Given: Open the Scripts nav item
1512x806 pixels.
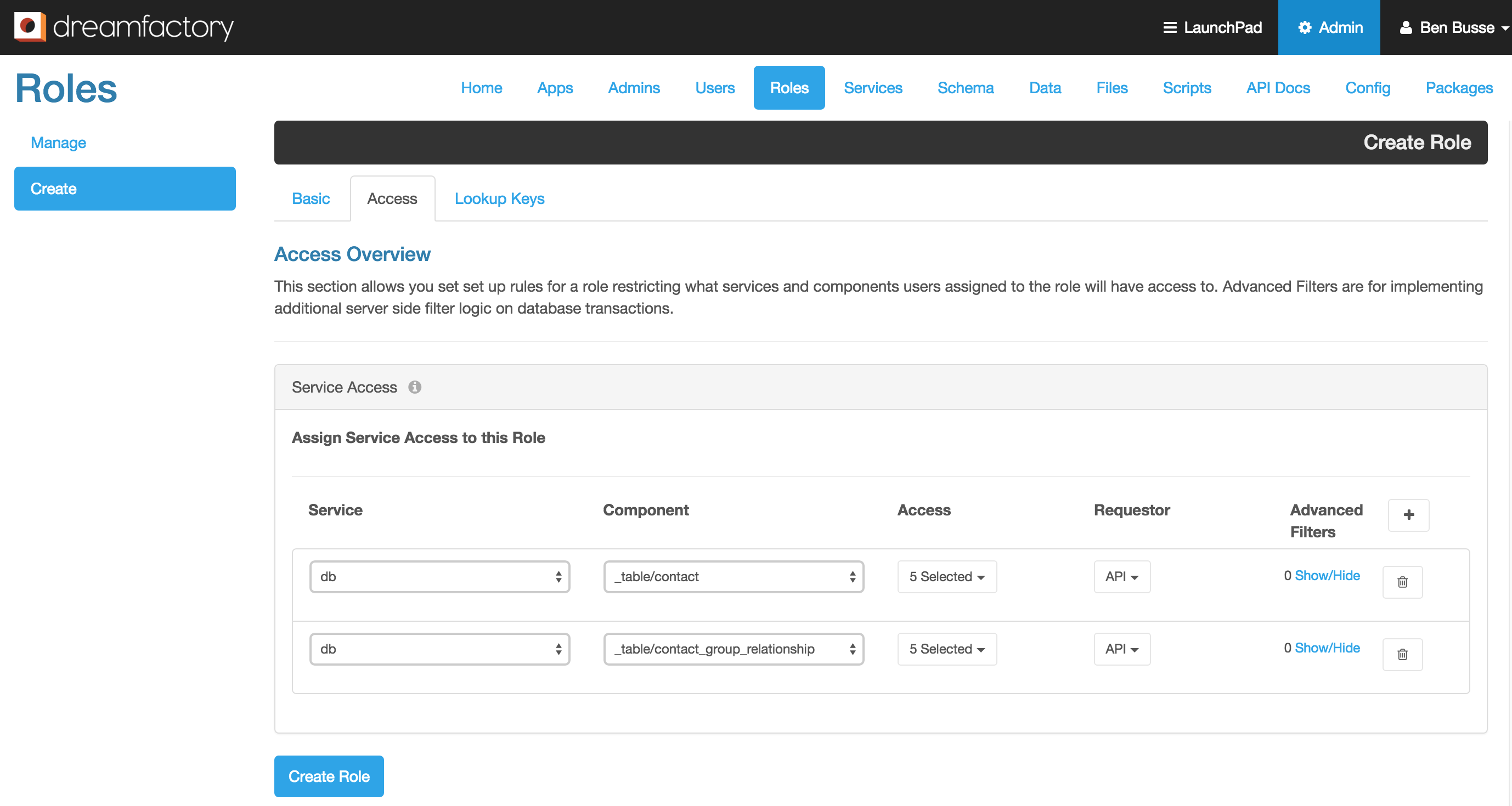Looking at the screenshot, I should coord(1187,88).
